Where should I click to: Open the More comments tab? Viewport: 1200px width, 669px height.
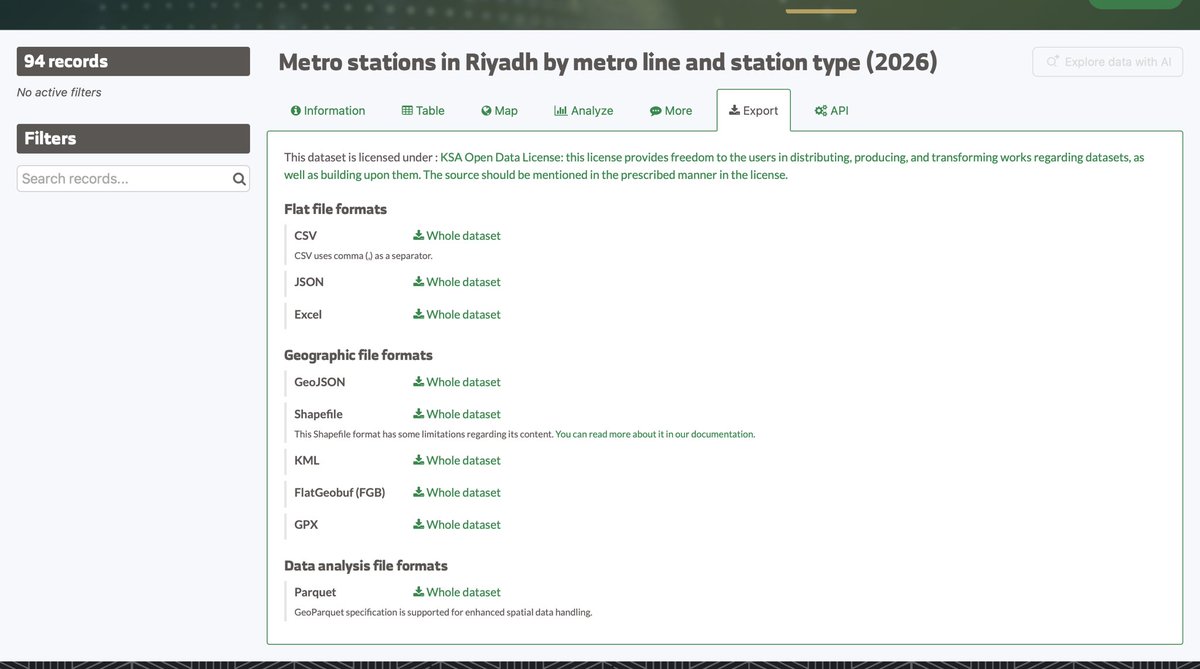click(x=671, y=110)
